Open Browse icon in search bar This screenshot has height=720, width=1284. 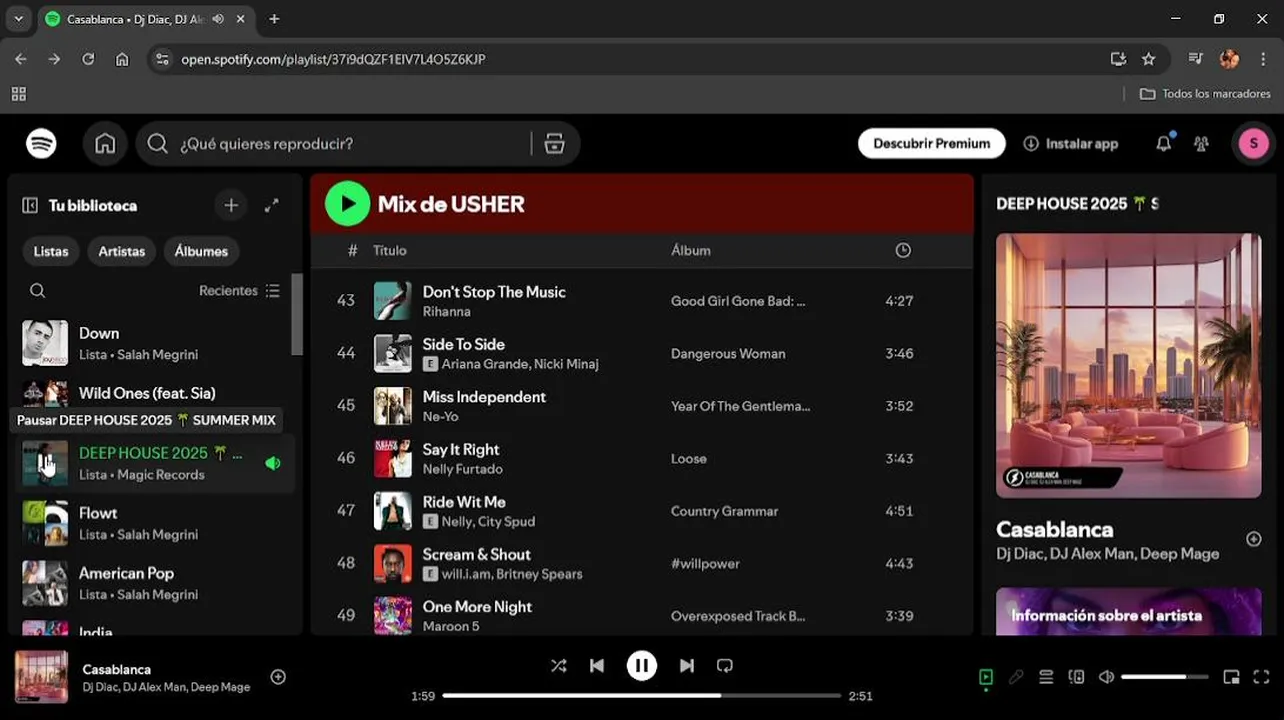coord(554,144)
